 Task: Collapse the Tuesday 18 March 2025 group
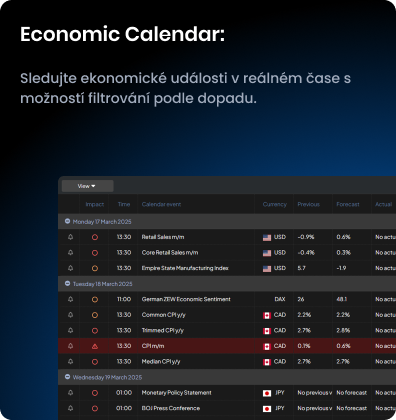[x=67, y=284]
